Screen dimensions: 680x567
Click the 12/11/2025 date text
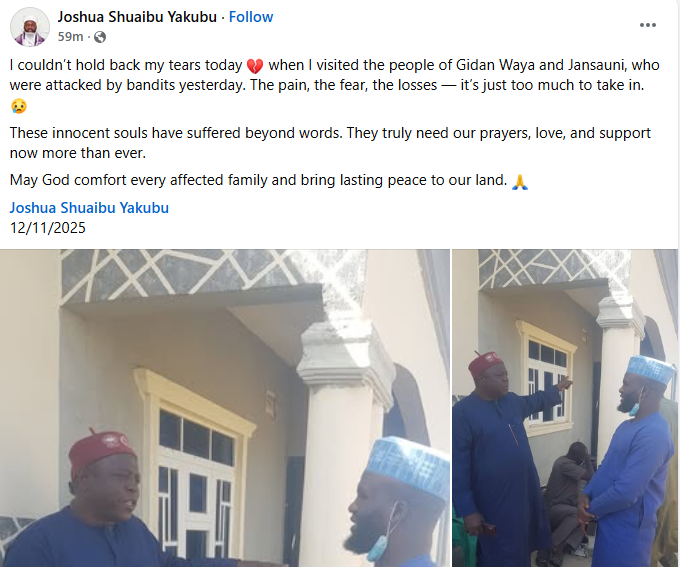48,228
